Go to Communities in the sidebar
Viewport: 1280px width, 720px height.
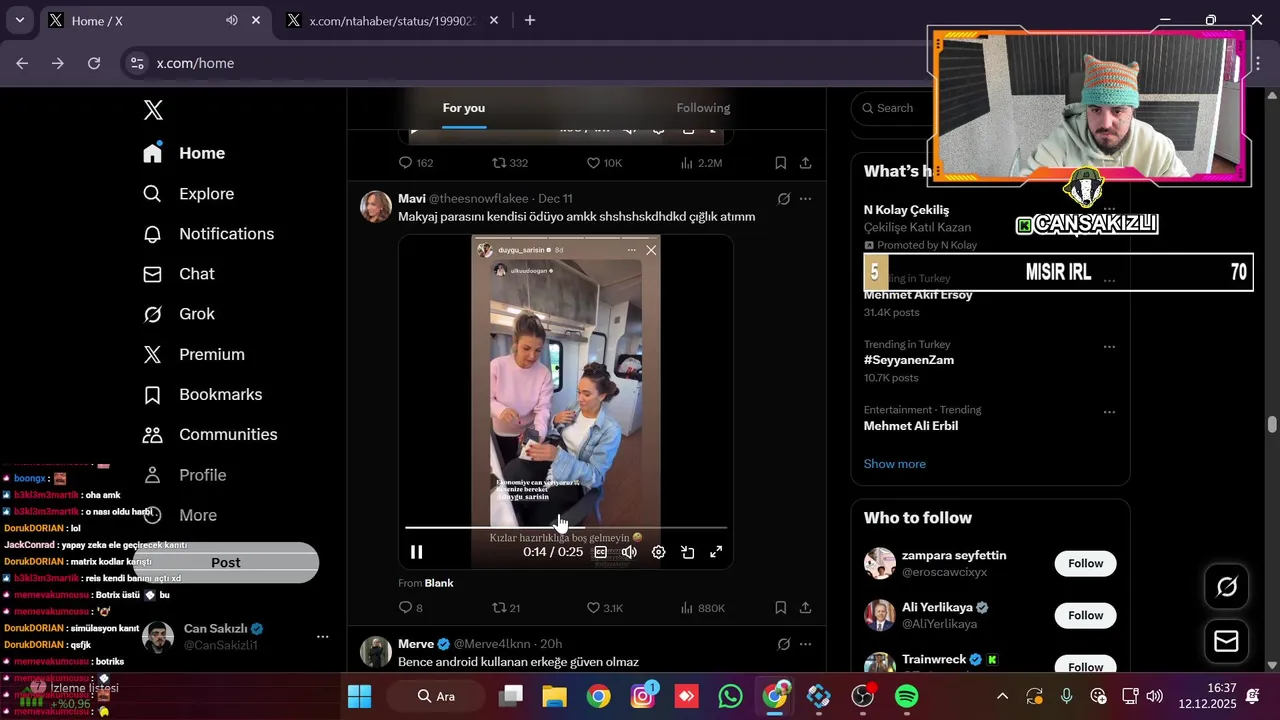point(210,435)
